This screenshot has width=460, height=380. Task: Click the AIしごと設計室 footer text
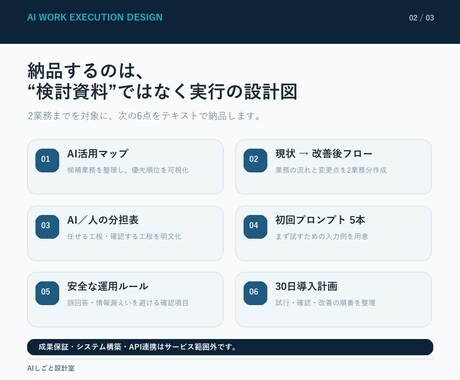point(51,368)
